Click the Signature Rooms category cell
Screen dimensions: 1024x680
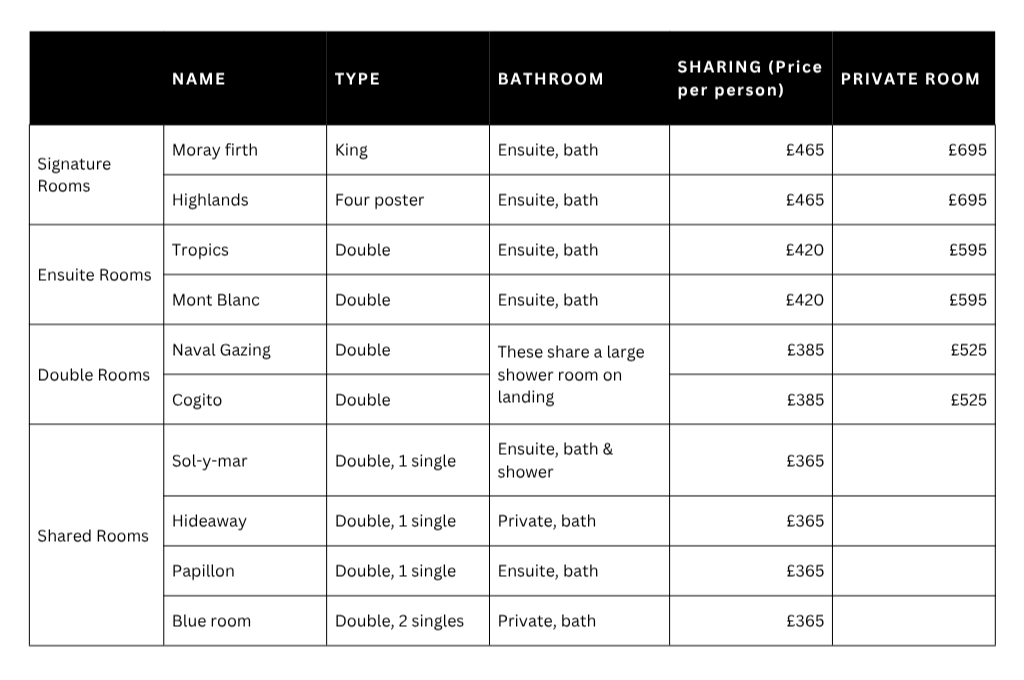74,174
